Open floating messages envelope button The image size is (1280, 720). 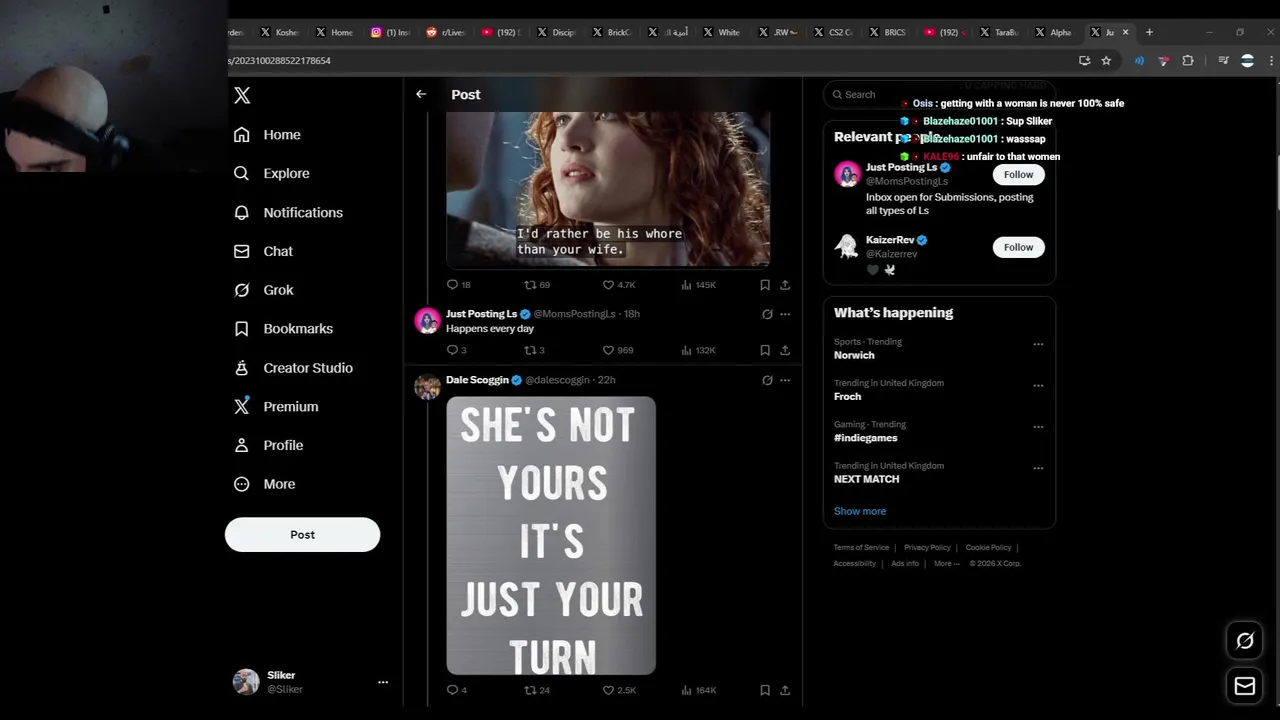1245,686
